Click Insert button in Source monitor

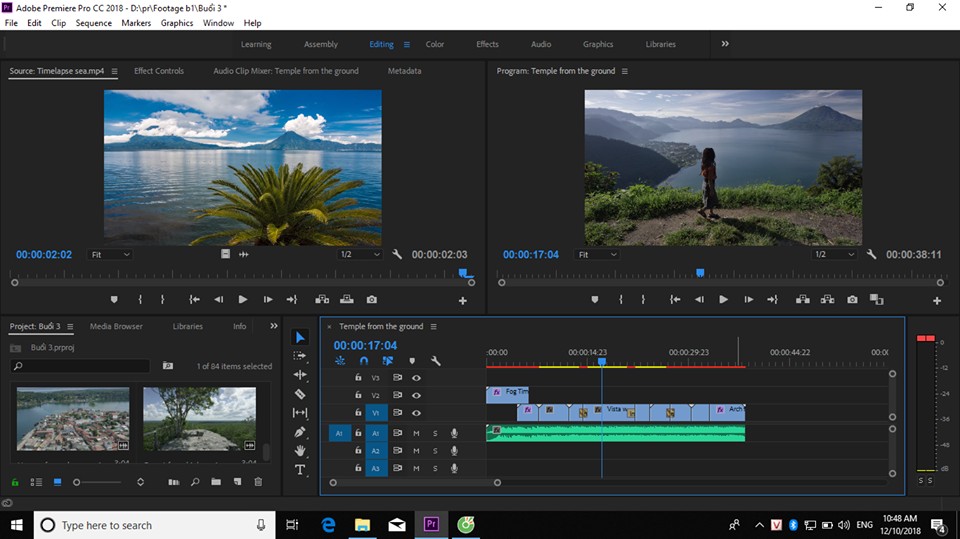pos(322,300)
